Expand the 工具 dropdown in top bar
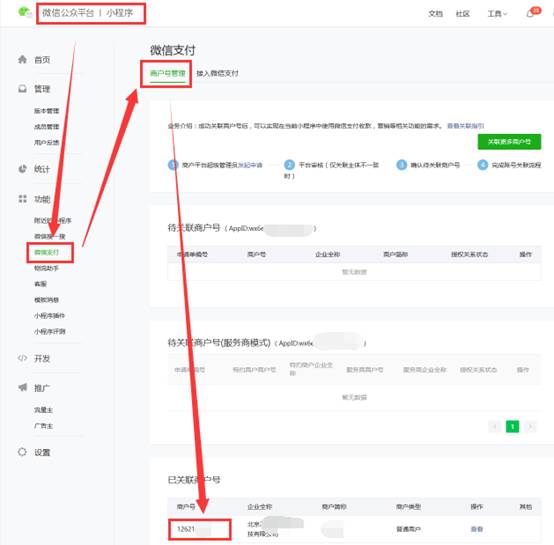Image resolution: width=554 pixels, height=545 pixels. (x=497, y=14)
